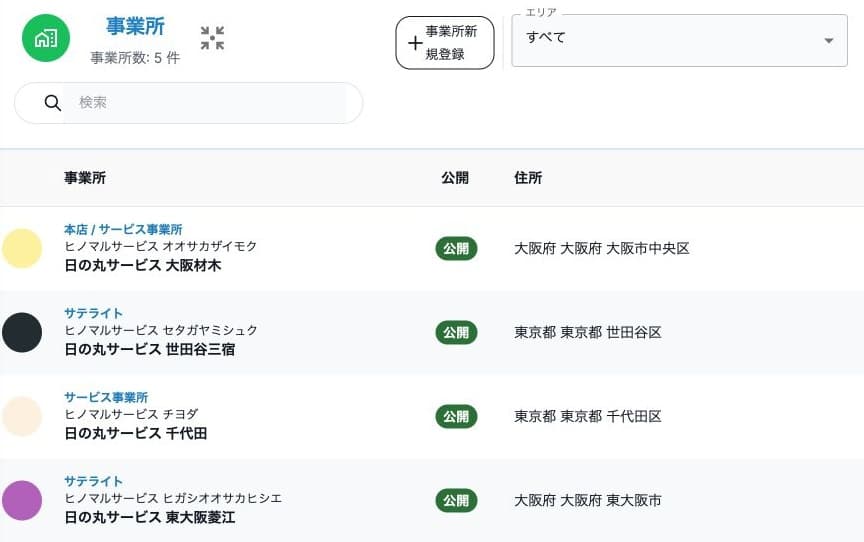Click the purple swatch for 東大阪菱江
The image size is (864, 542).
pos(22,500)
